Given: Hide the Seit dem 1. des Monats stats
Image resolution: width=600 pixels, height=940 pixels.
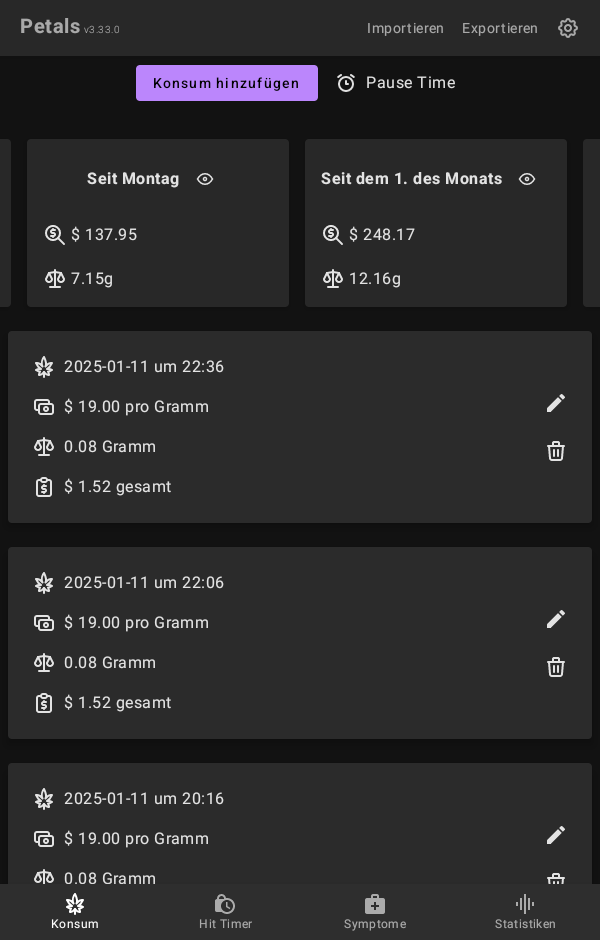Looking at the screenshot, I should pyautogui.click(x=527, y=179).
